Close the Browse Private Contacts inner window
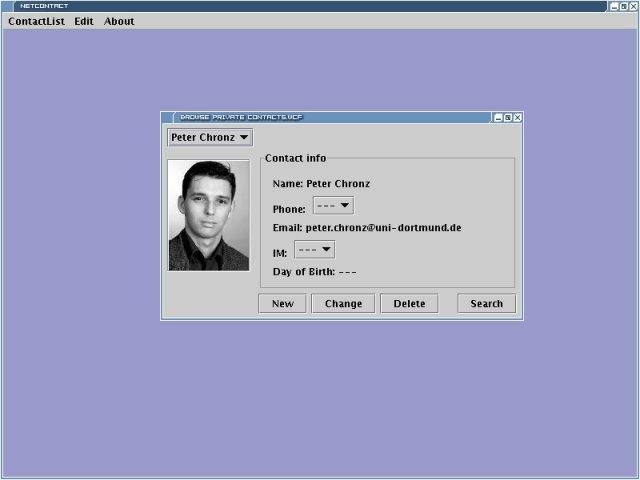Viewport: 640px width, 480px height. tap(518, 118)
